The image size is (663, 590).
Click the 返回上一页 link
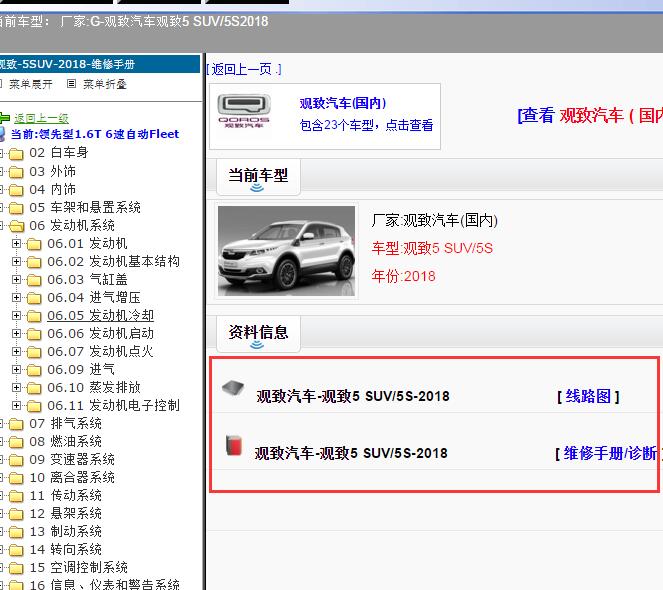coord(244,69)
